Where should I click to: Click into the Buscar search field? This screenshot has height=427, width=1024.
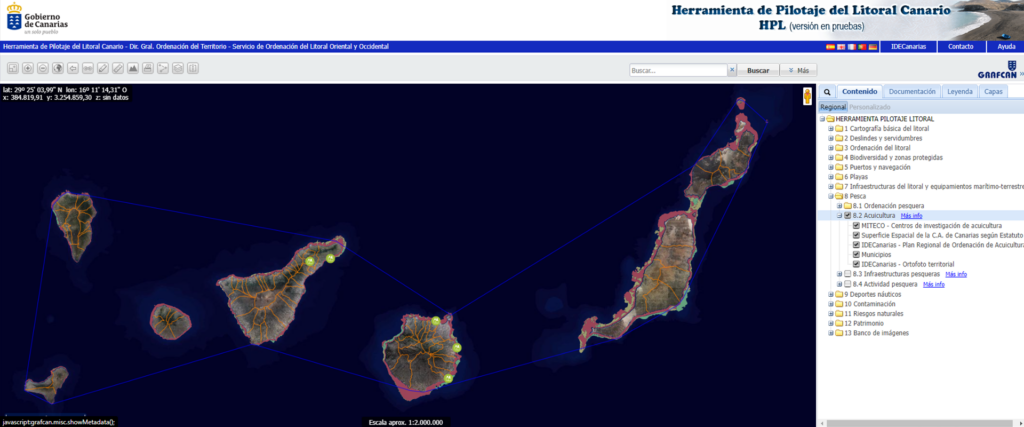679,71
